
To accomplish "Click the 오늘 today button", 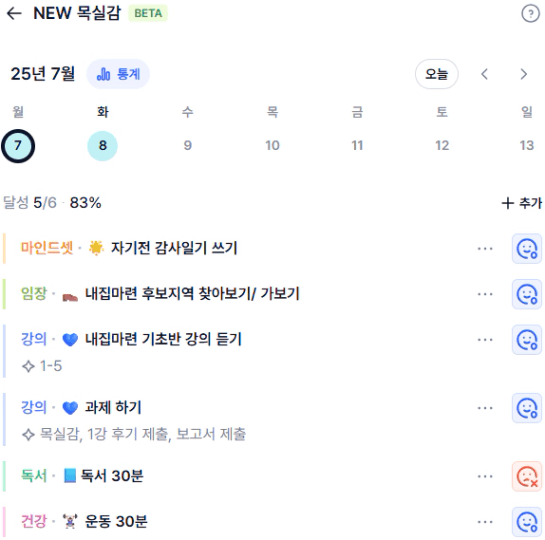I will point(437,74).
